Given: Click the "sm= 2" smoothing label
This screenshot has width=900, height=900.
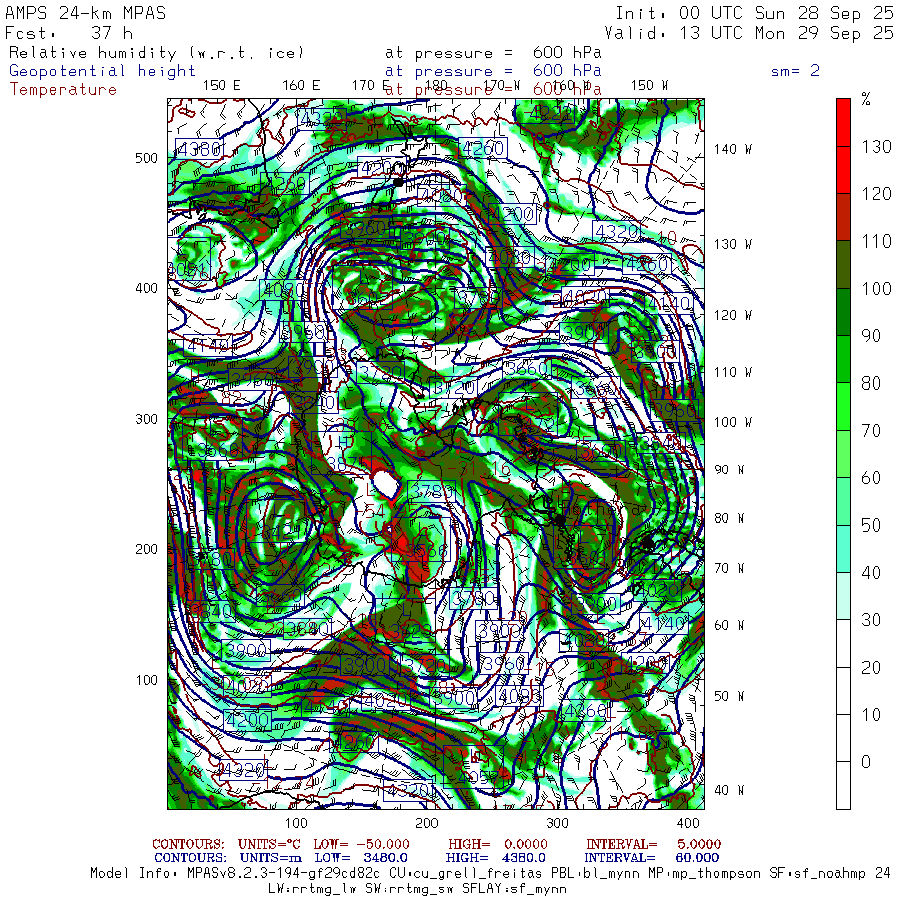Looking at the screenshot, I should pos(795,71).
